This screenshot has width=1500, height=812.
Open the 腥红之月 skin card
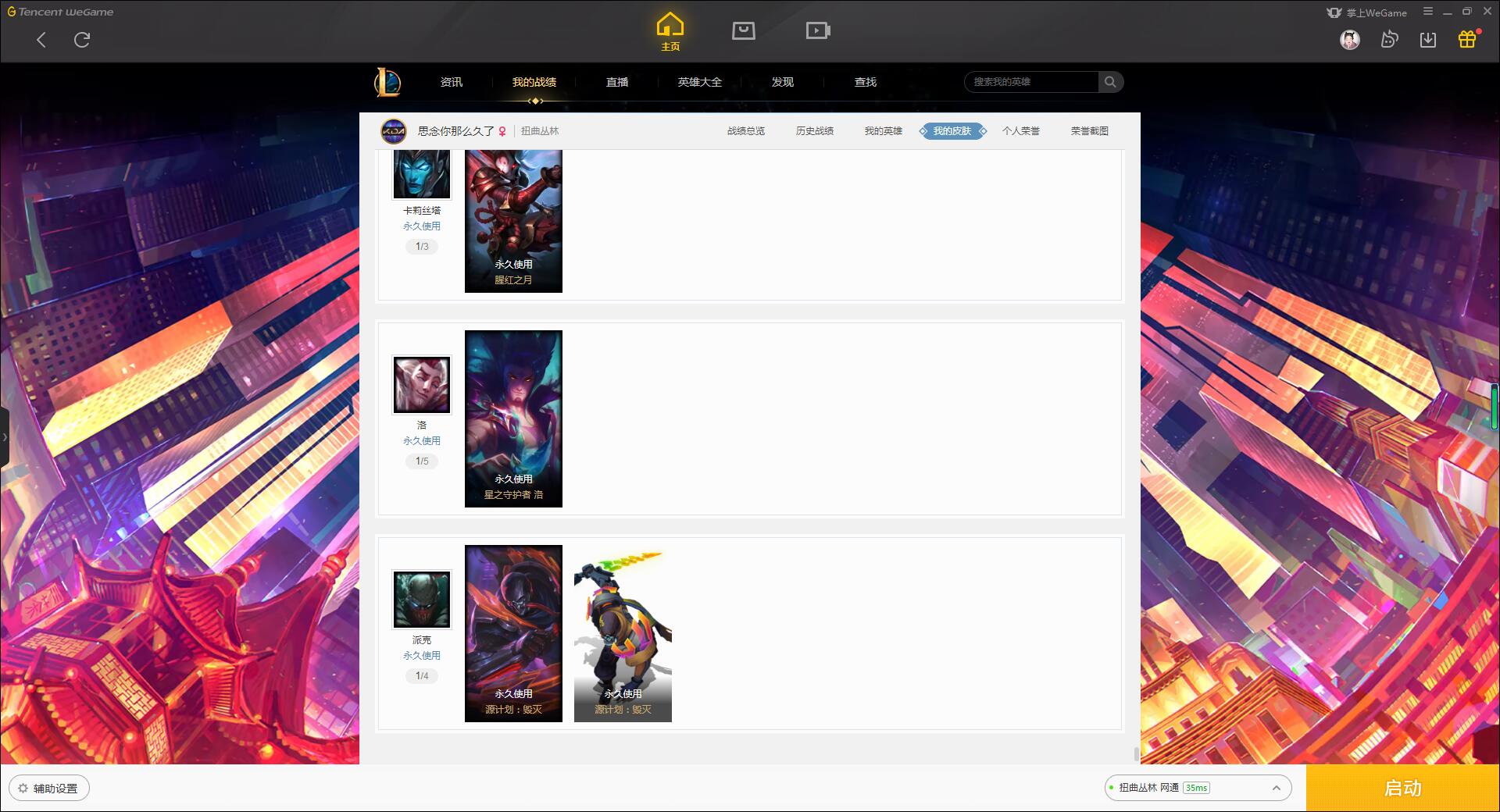tap(513, 221)
